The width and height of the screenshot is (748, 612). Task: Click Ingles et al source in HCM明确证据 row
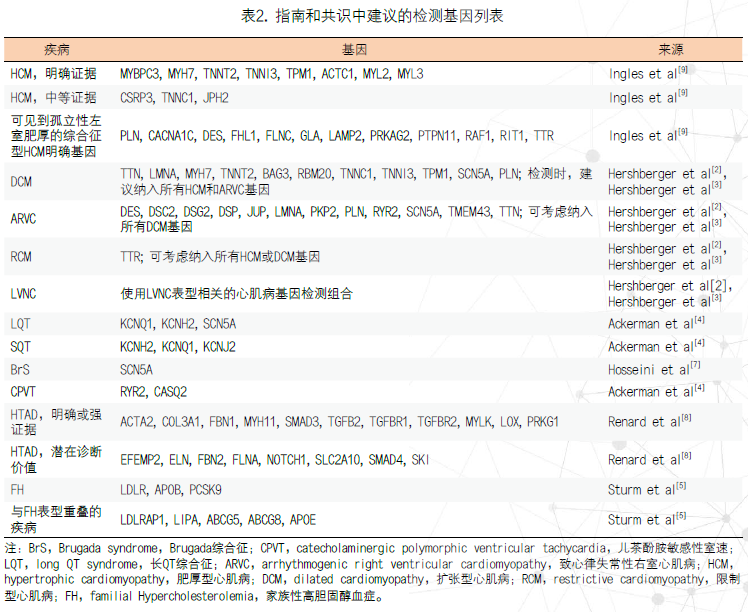[x=648, y=73]
